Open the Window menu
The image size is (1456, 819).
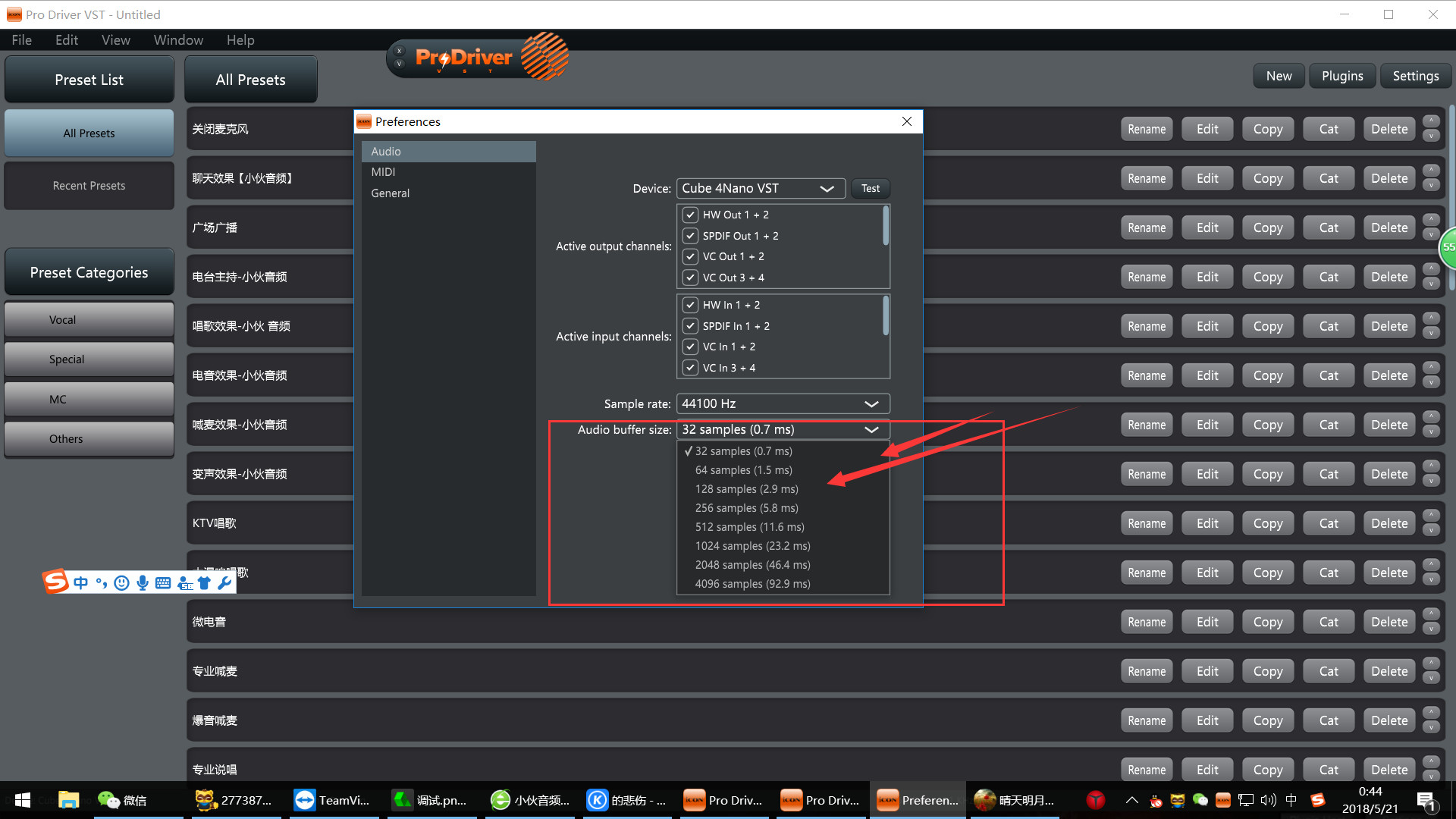(x=178, y=40)
